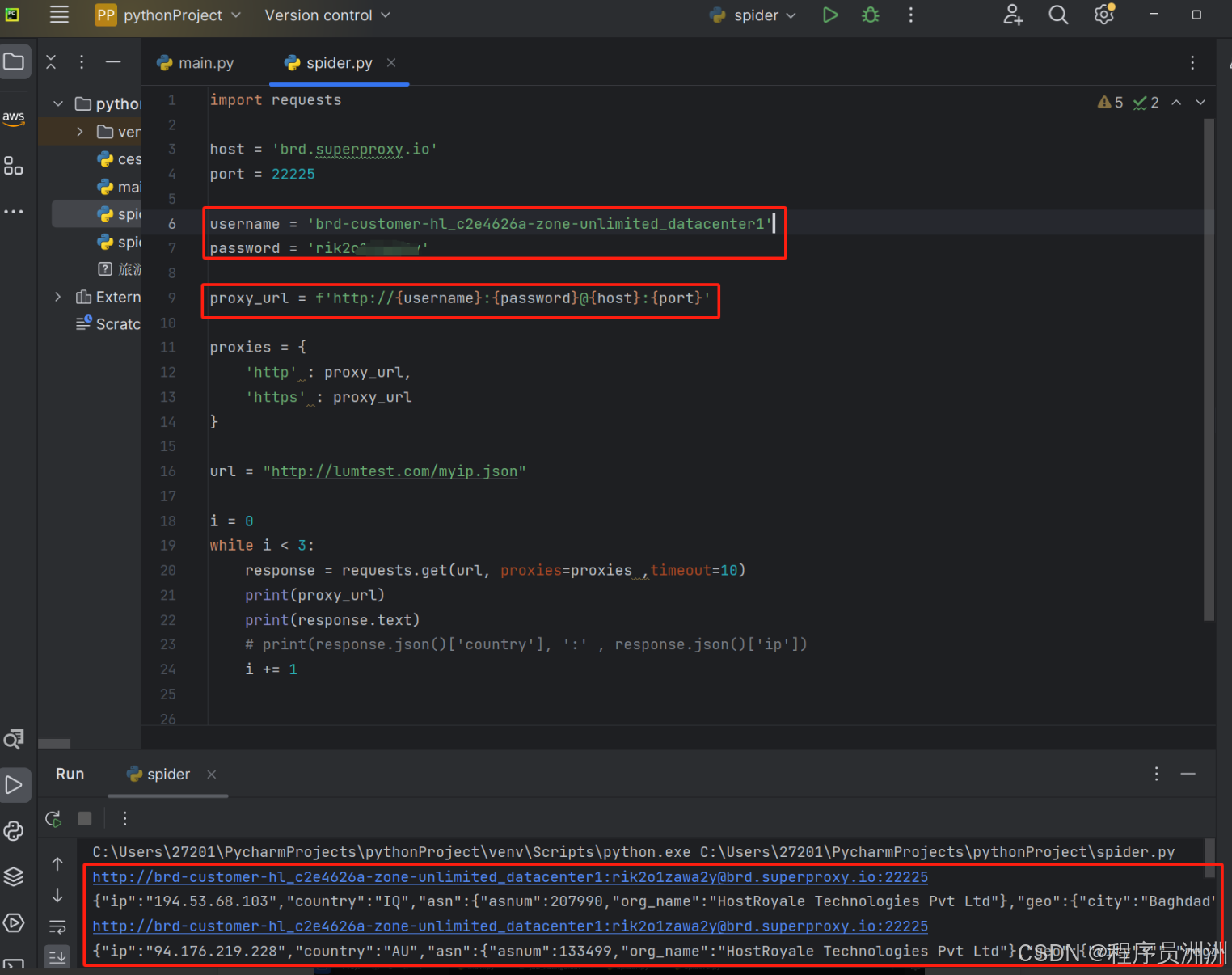
Task: Open the main hamburger menu
Action: point(59,15)
